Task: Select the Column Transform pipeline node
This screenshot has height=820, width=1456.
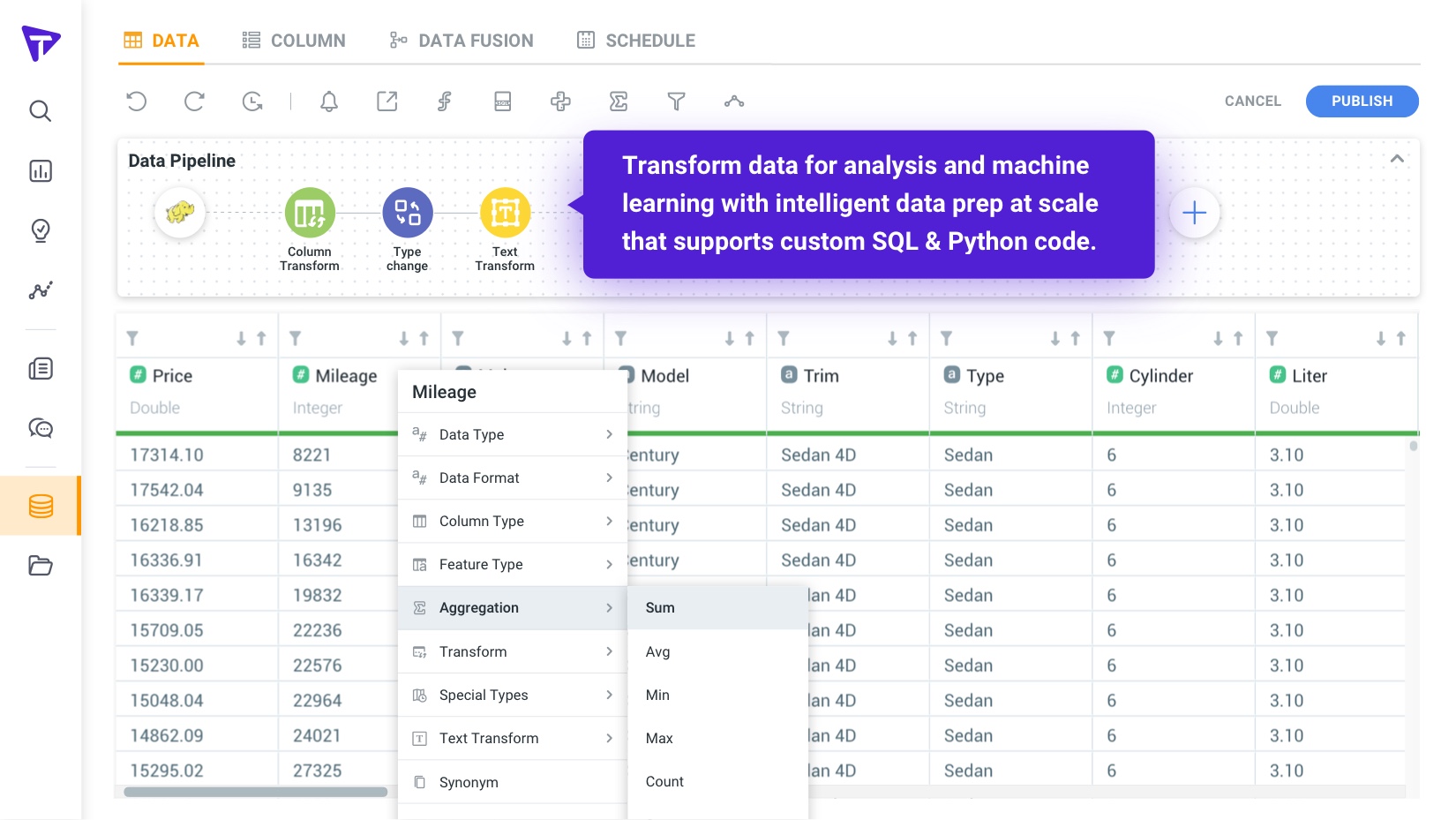Action: coord(310,213)
